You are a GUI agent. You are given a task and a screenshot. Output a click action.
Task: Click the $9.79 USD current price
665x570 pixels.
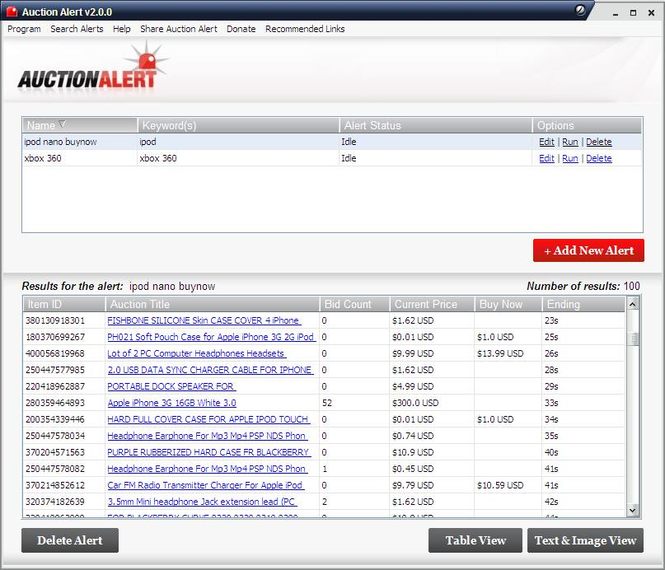click(x=413, y=485)
